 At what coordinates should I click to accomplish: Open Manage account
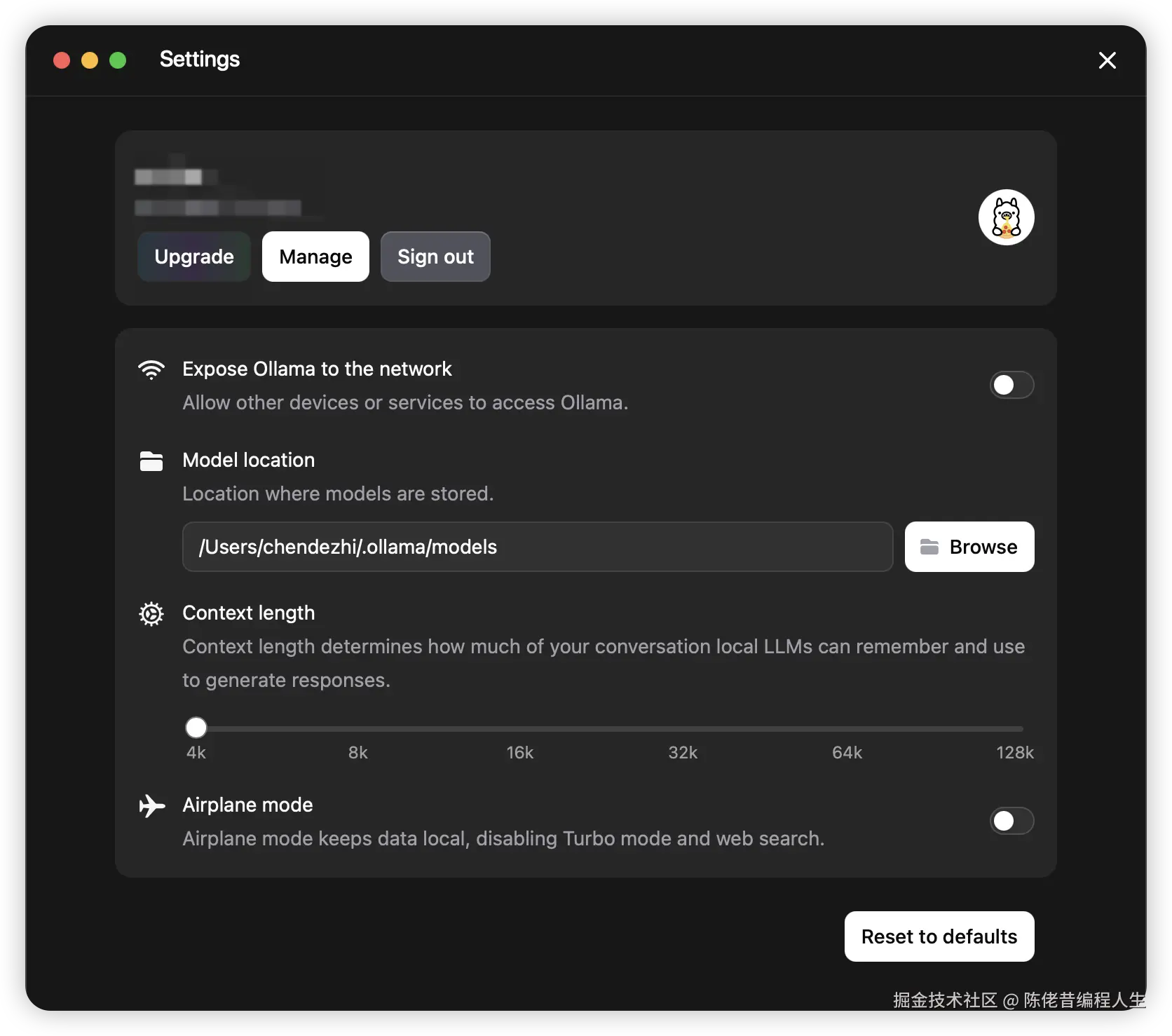[x=315, y=257]
